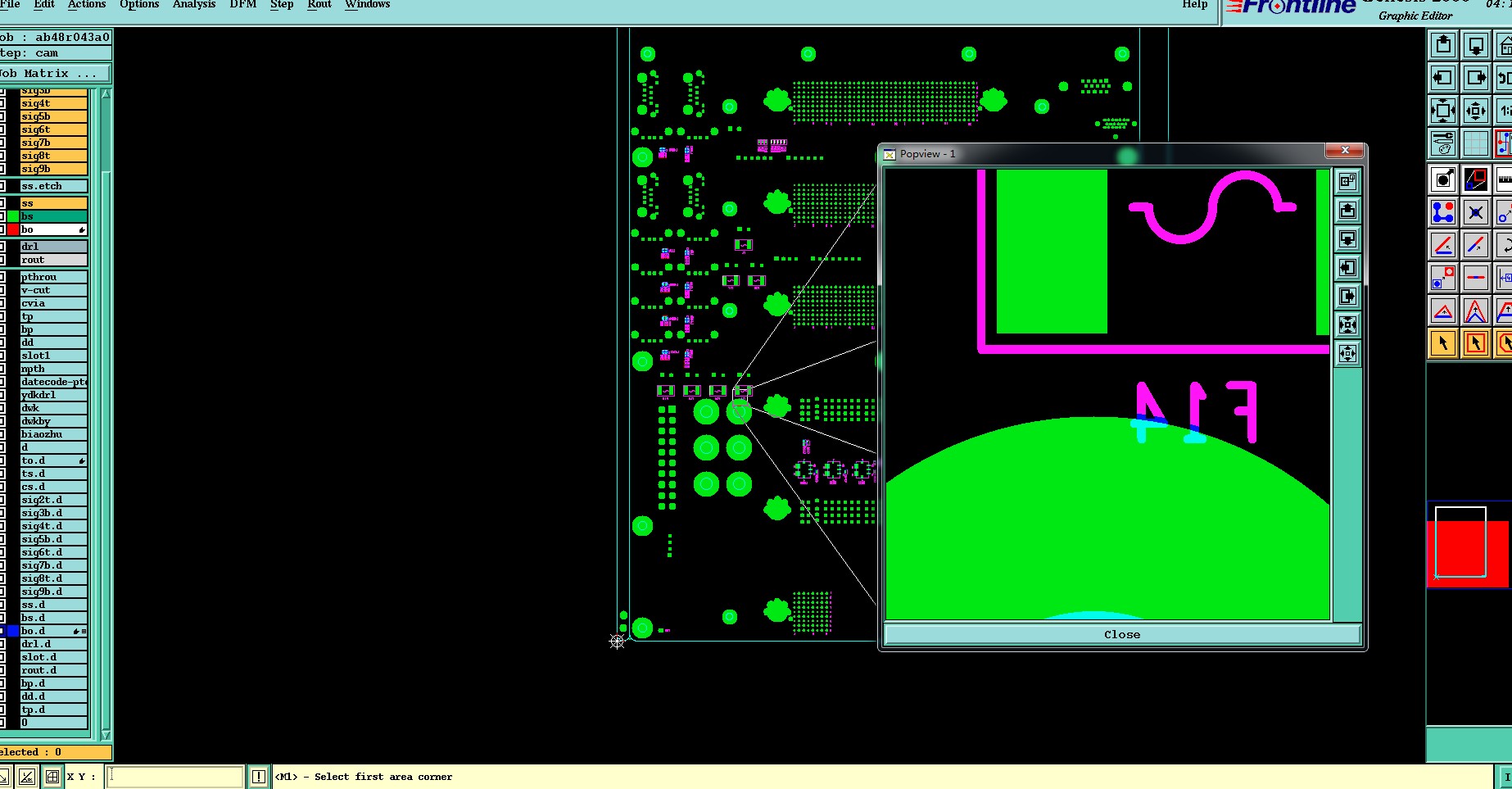The height and width of the screenshot is (789, 1512).
Task: Click Close button in Popview window
Action: [x=1122, y=634]
